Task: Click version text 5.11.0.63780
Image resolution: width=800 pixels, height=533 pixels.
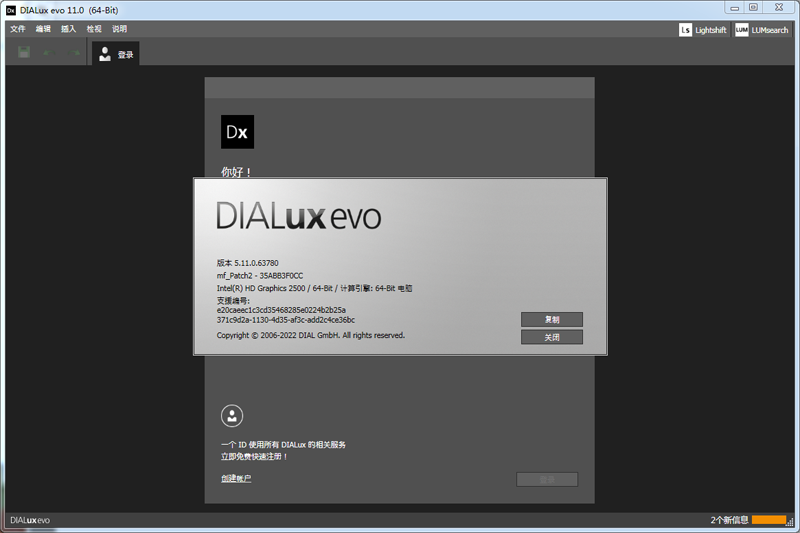Action: point(257,263)
